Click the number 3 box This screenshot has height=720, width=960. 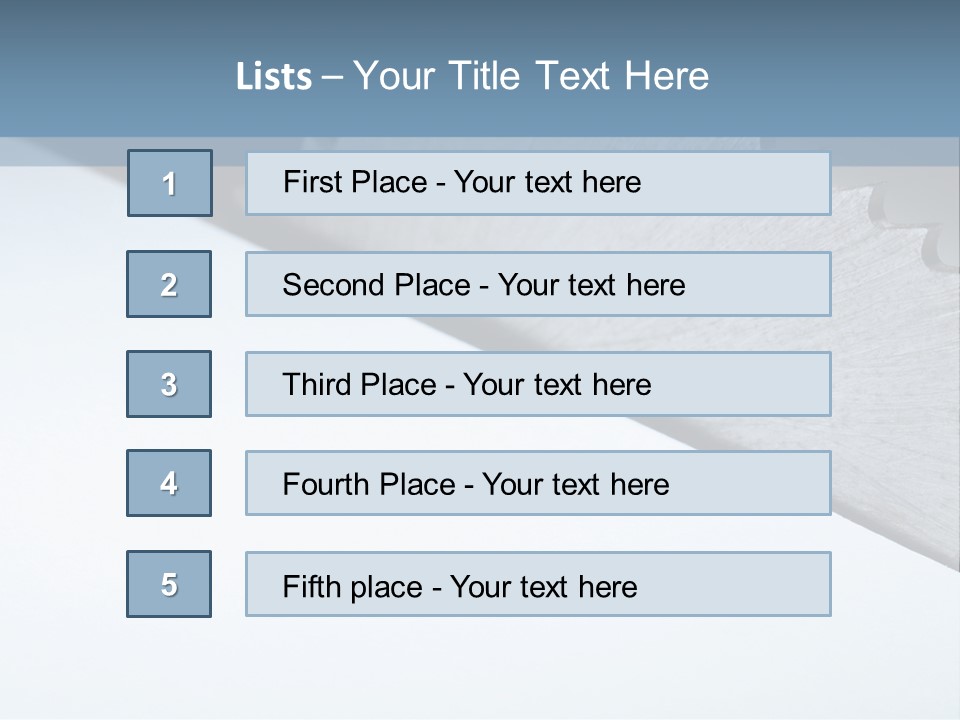tap(169, 384)
